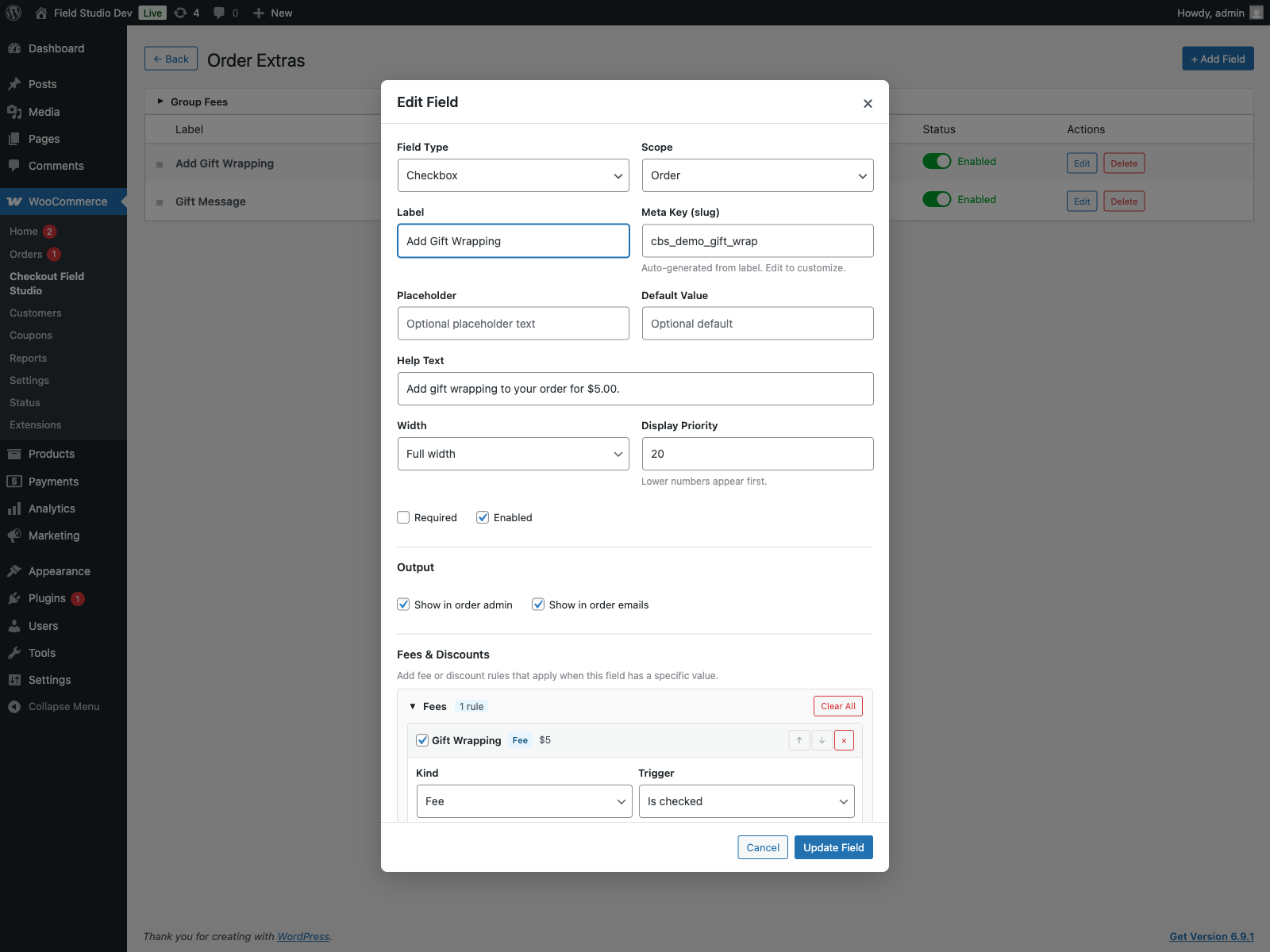
Task: Open Appearance from the sidebar icon
Action: click(15, 570)
